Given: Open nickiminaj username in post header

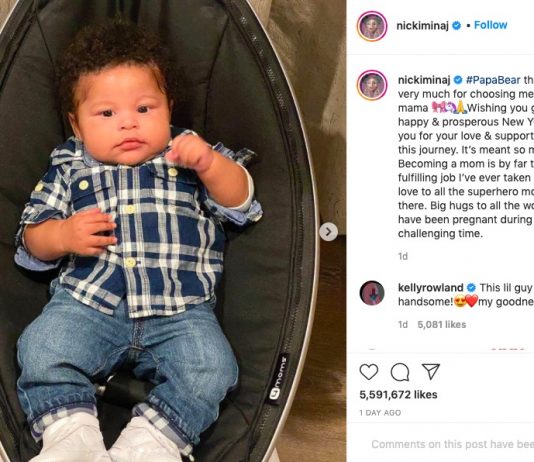Looking at the screenshot, I should pyautogui.click(x=422, y=26).
